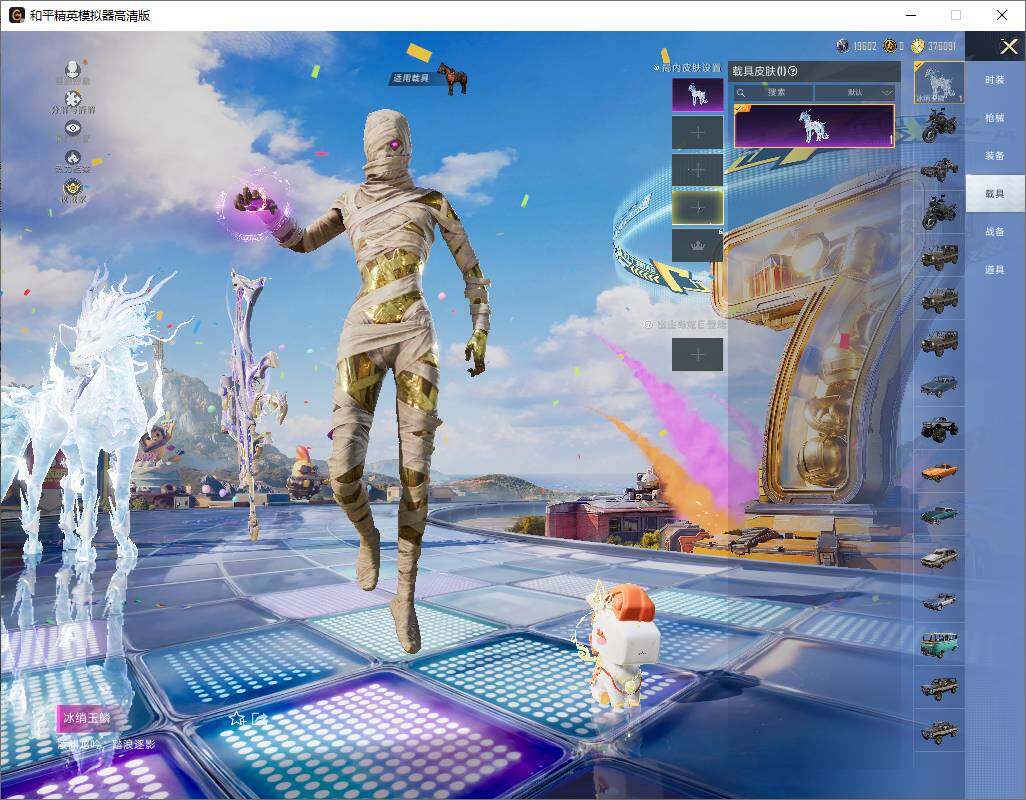
Task: Open the gold crown collector badge
Action: [x=73, y=188]
